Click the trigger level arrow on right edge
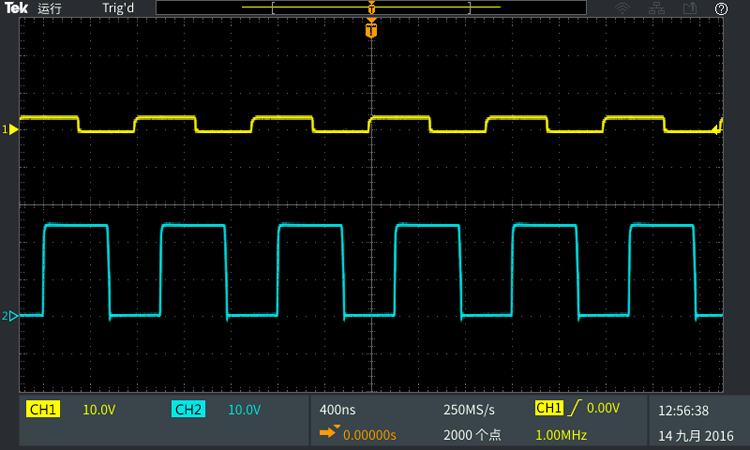 [x=717, y=129]
